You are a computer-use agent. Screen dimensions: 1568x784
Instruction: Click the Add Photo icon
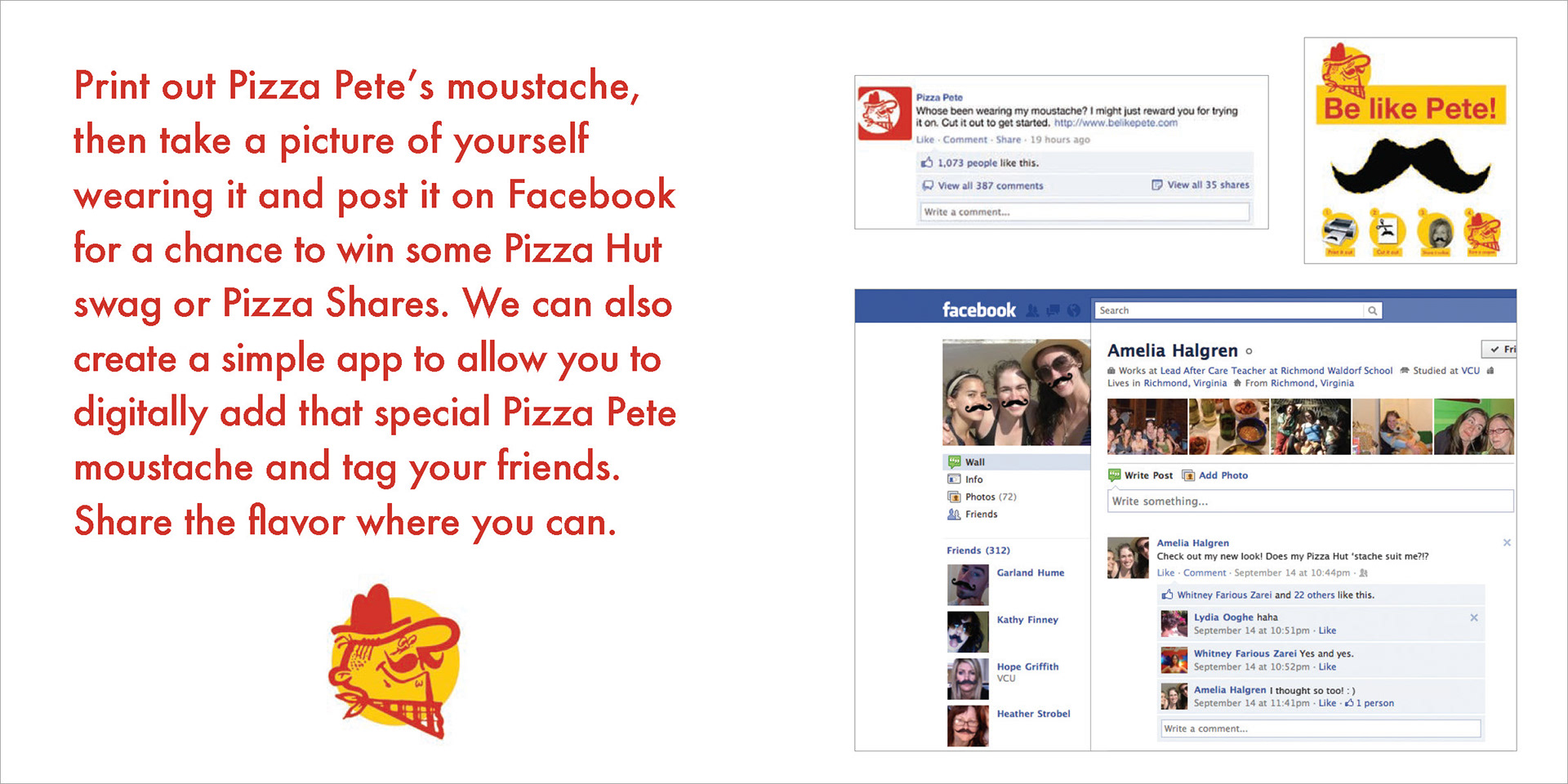tap(1188, 475)
